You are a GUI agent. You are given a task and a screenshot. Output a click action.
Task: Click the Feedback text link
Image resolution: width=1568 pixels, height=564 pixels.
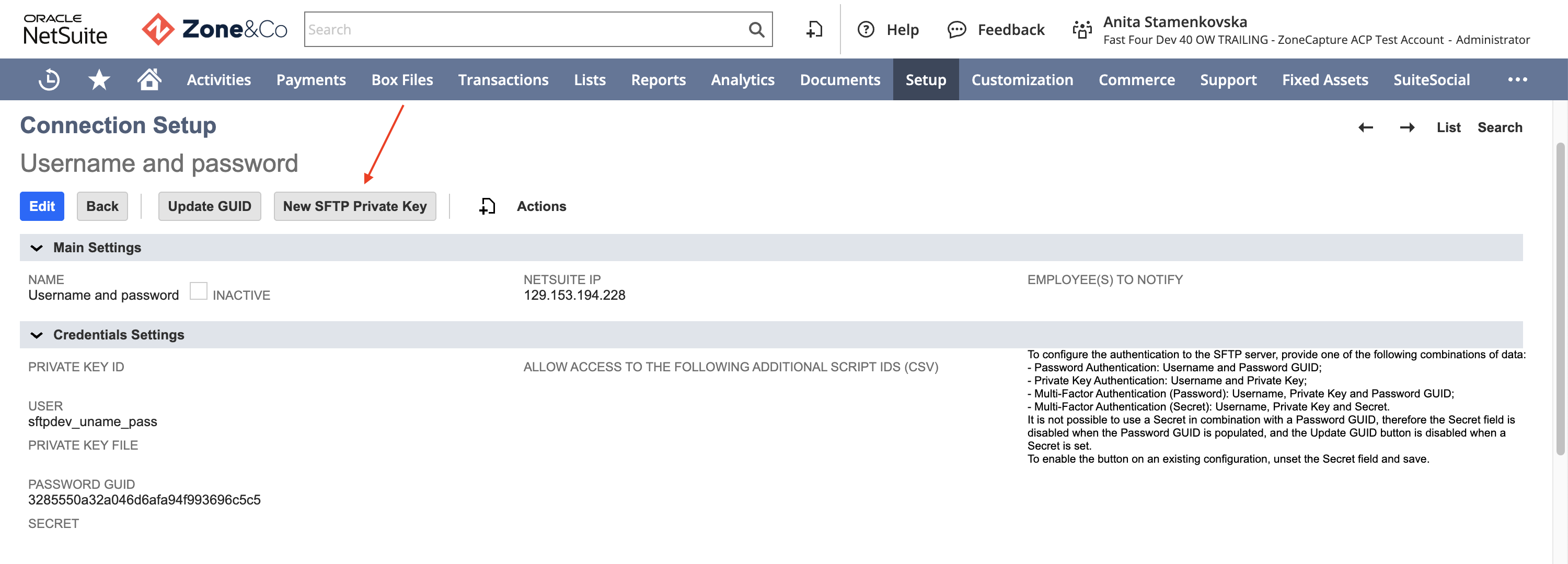(x=1010, y=29)
